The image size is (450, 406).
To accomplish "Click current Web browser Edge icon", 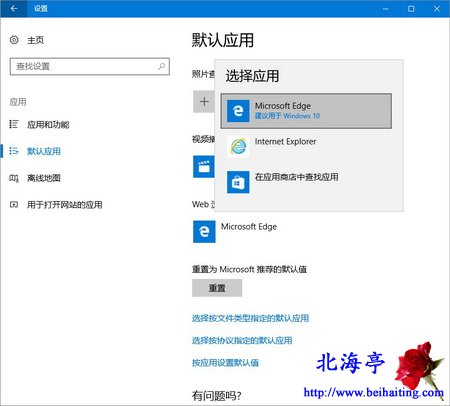I will coord(204,231).
